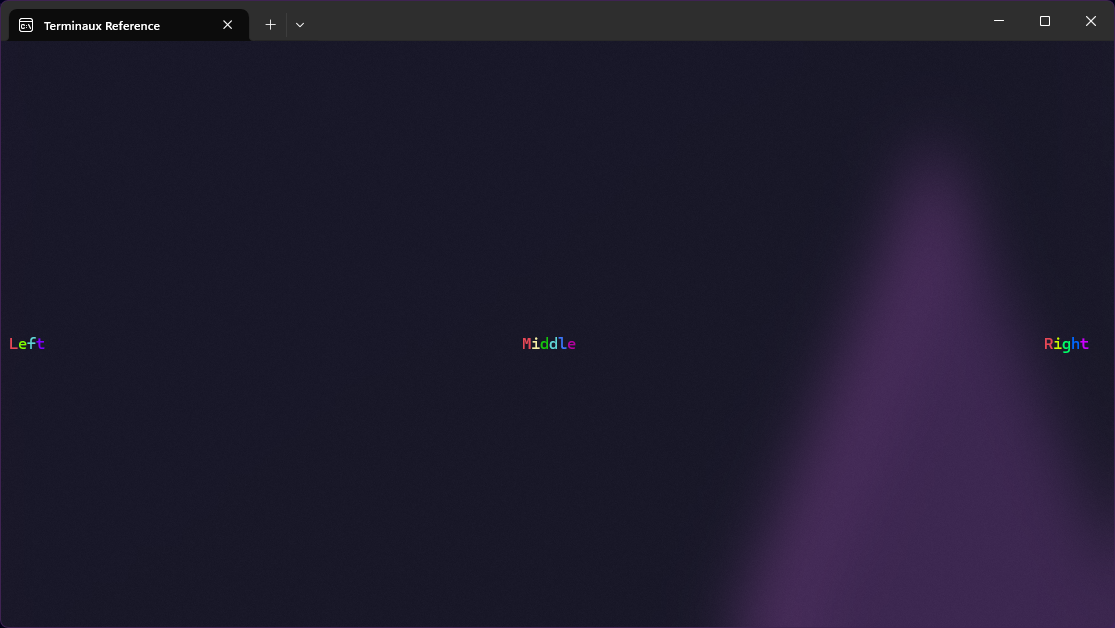1115x628 pixels.
Task: Close the Terminaux Reference tab
Action: click(227, 25)
